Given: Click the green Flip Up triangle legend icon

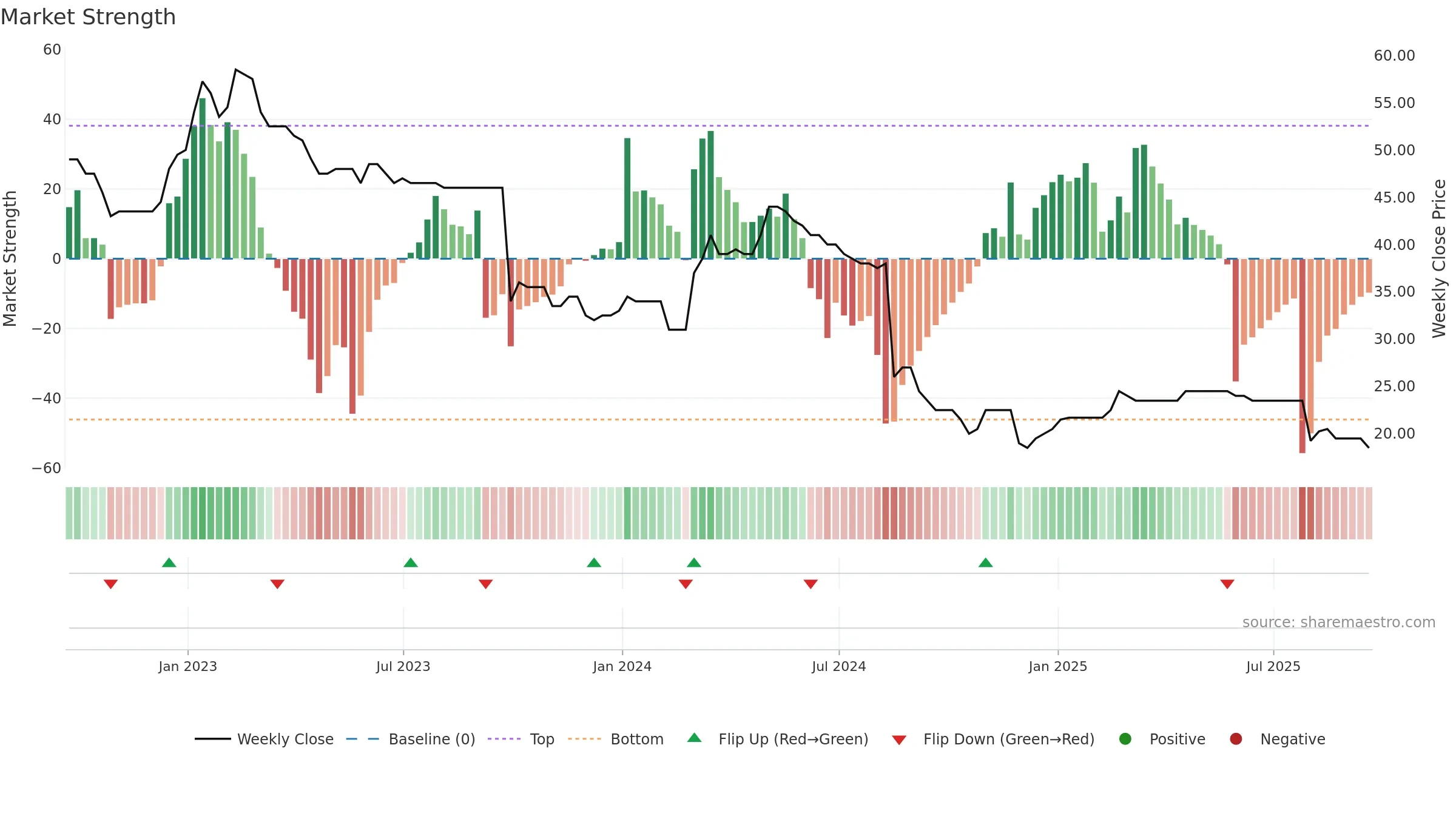Looking at the screenshot, I should point(694,738).
